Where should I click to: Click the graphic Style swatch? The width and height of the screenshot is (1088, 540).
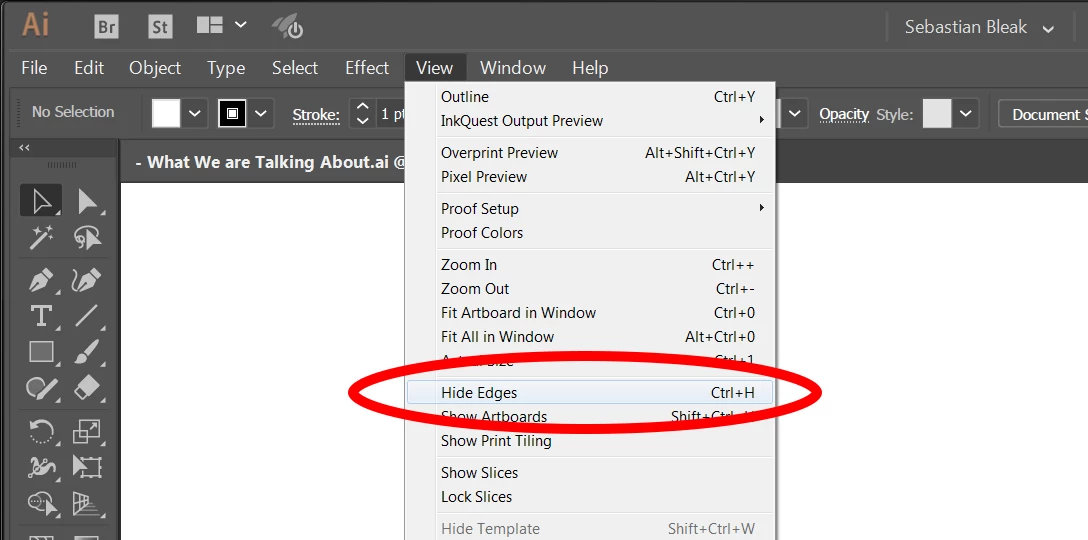(x=937, y=114)
